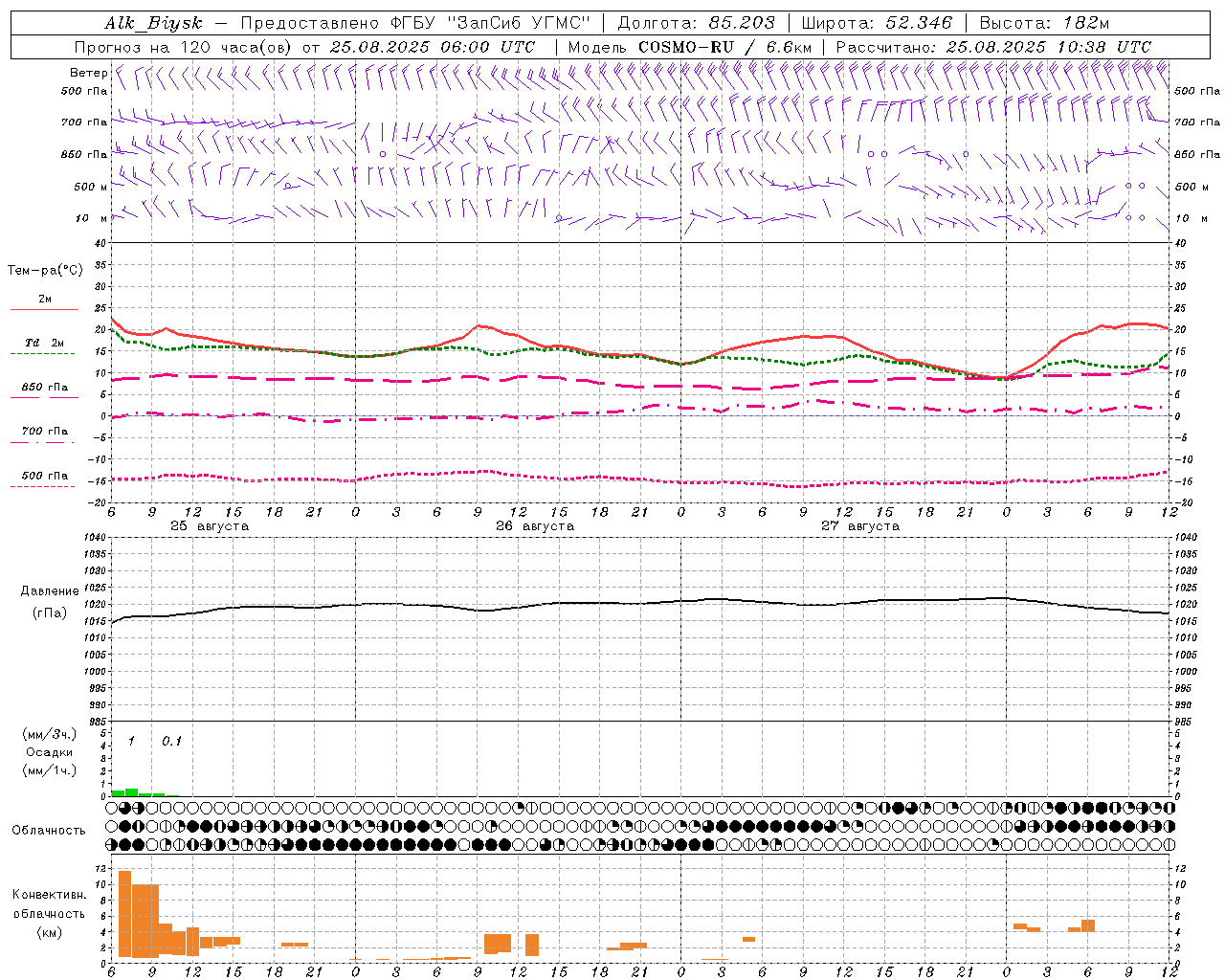The height and width of the screenshot is (980, 1225).
Task: Click the "27 августа" date label
Action: [x=860, y=526]
